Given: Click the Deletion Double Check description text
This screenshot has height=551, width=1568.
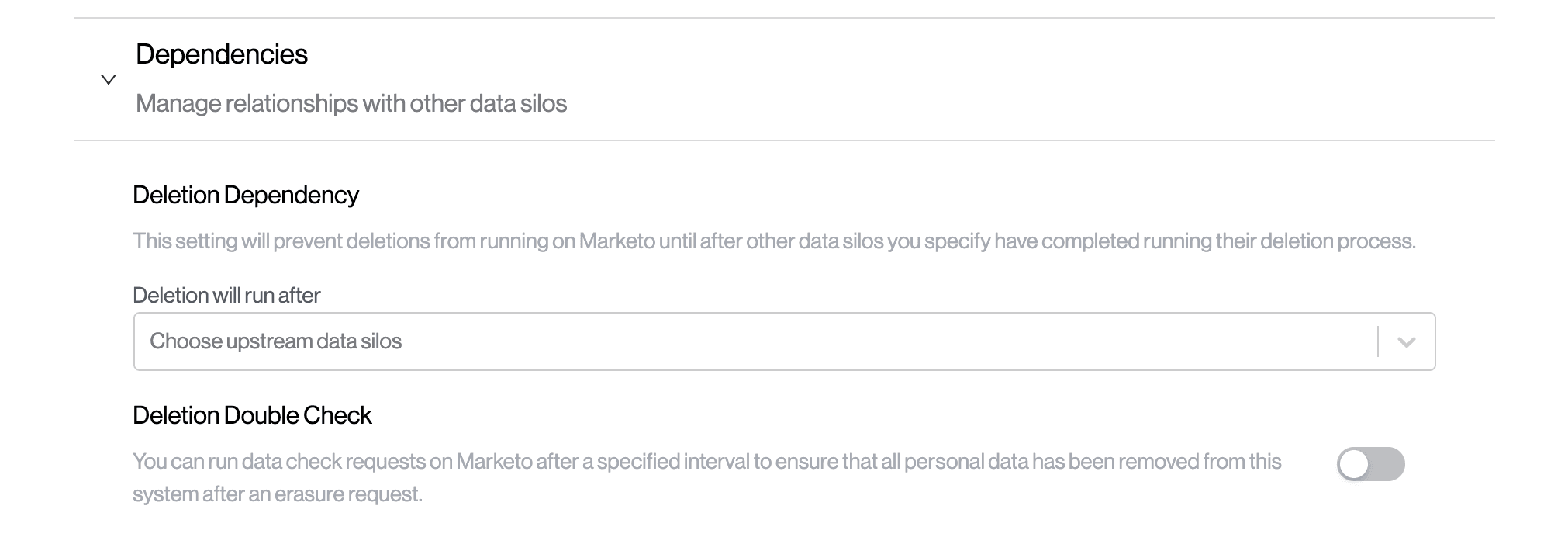Looking at the screenshot, I should [x=706, y=462].
